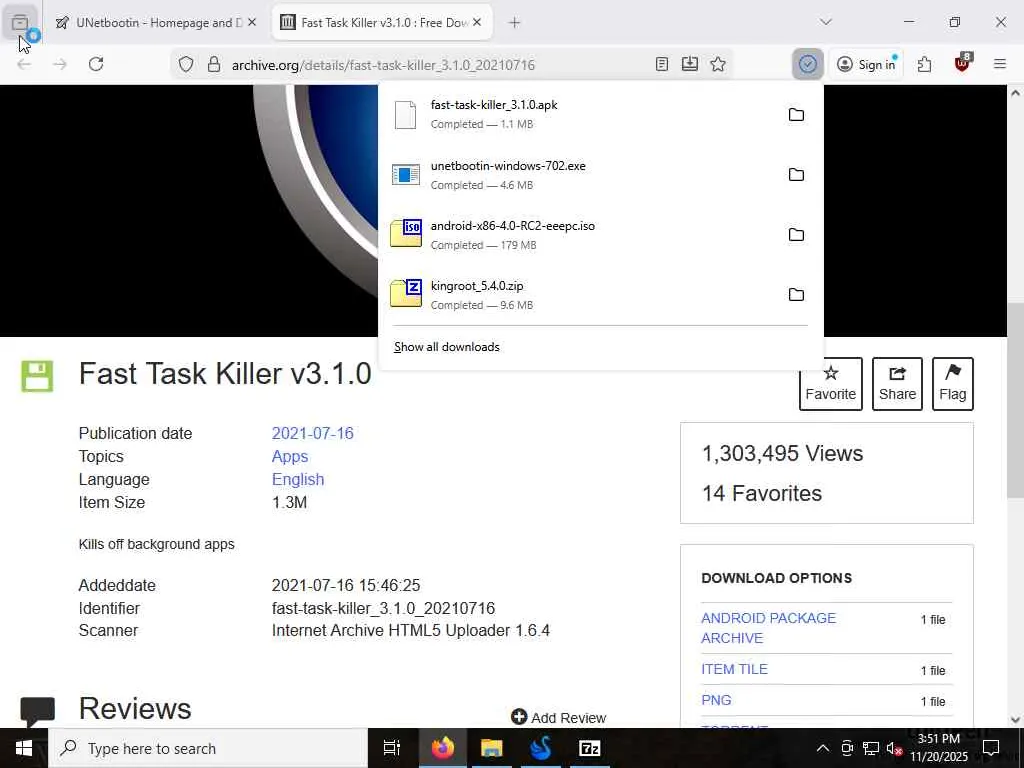This screenshot has height=768, width=1024.
Task: Toggle reader view icon
Action: 662,64
